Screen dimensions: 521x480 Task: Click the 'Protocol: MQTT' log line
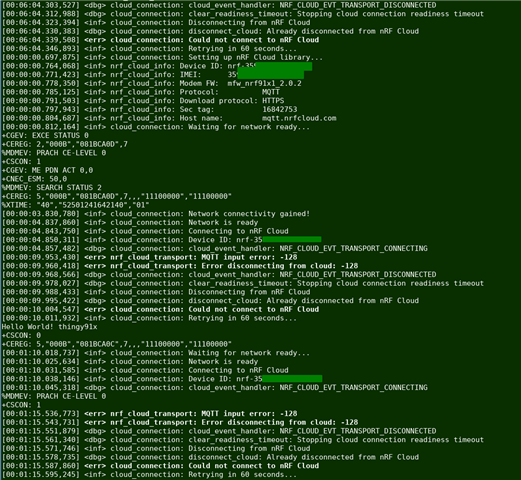(x=141, y=92)
